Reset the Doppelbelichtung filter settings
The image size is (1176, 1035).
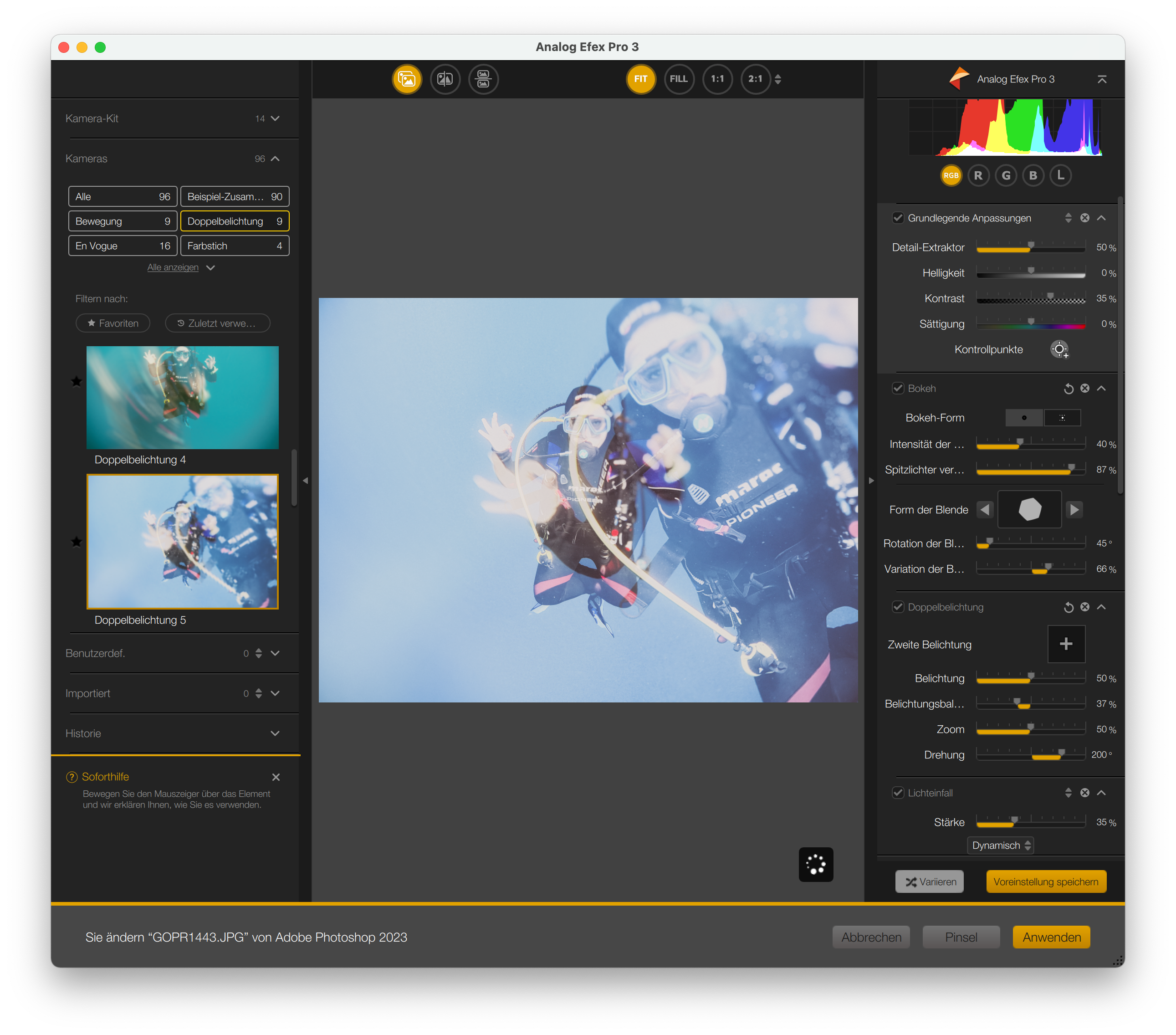1069,608
